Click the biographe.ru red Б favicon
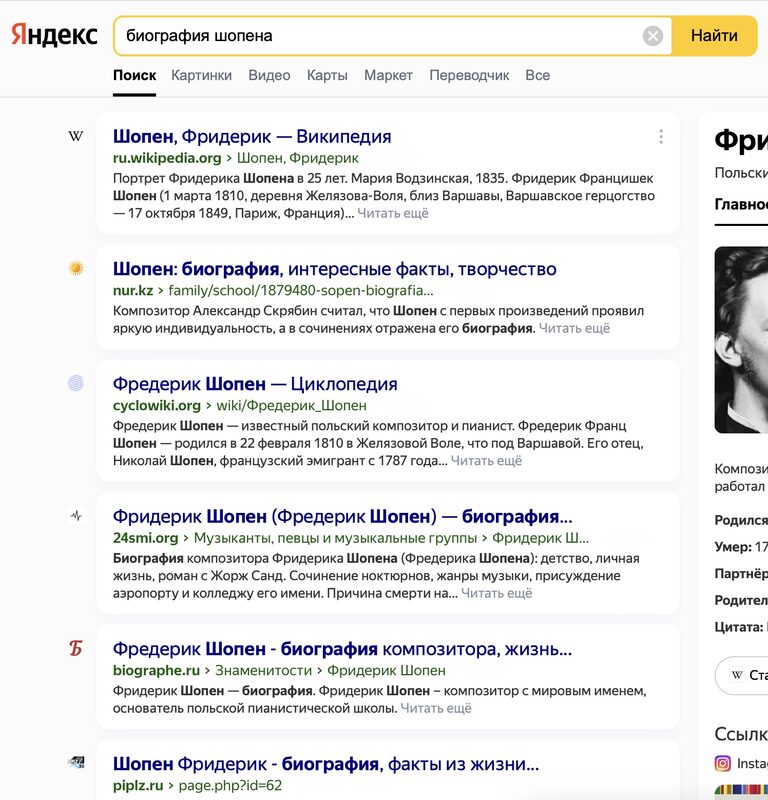The width and height of the screenshot is (768, 800). [x=76, y=649]
